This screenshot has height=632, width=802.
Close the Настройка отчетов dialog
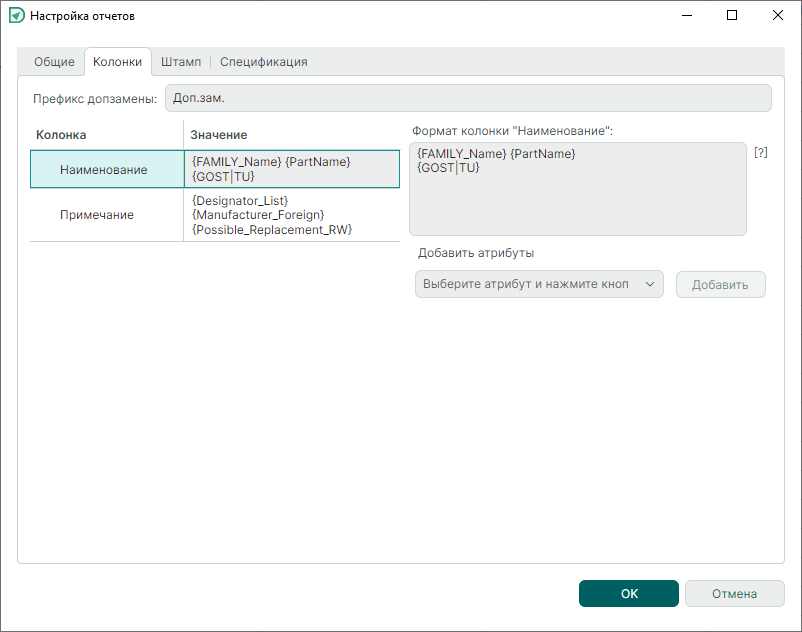(x=778, y=16)
